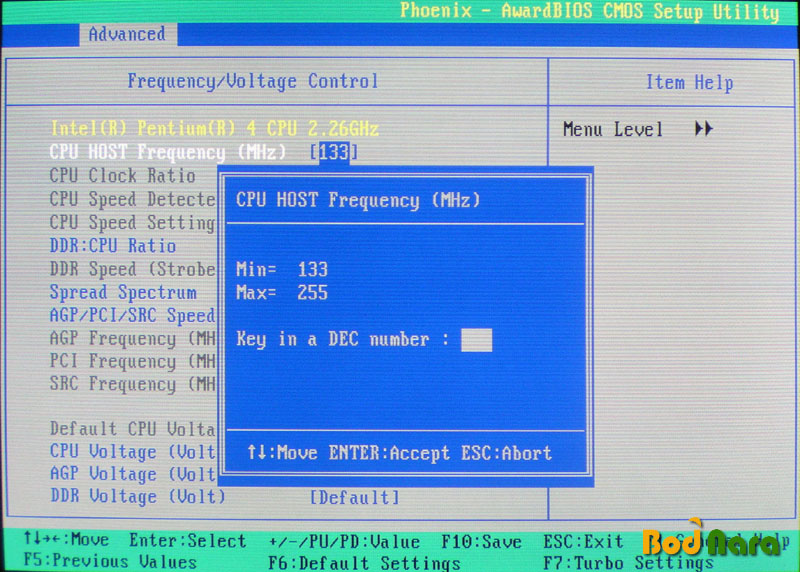This screenshot has width=800, height=572.
Task: Select the AGP Frequency row
Action: (x=133, y=338)
